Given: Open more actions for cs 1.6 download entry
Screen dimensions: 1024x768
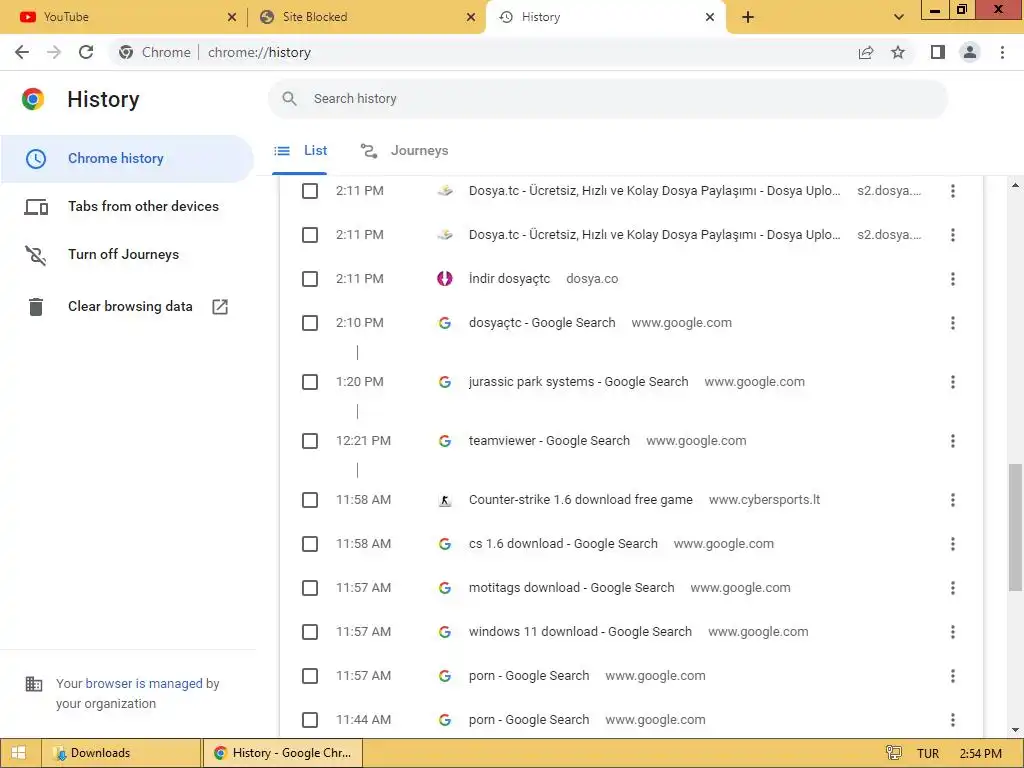Looking at the screenshot, I should tap(953, 544).
